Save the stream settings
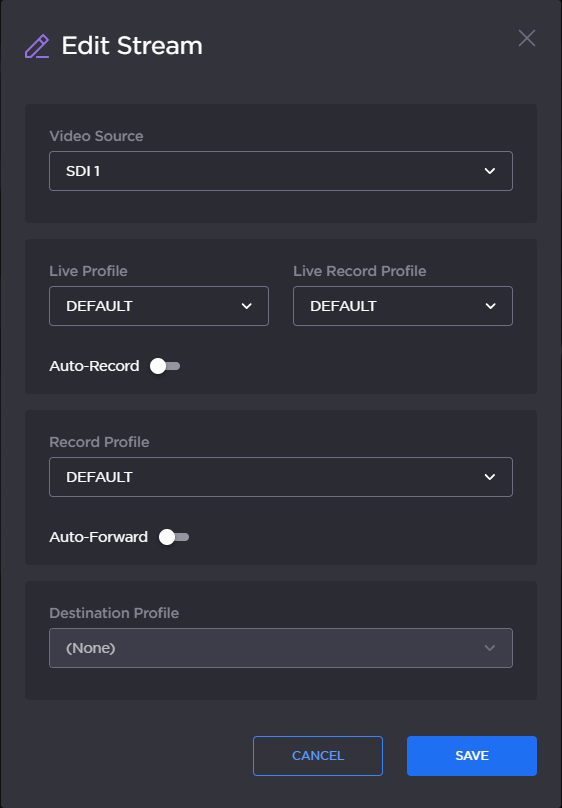This screenshot has height=808, width=562. pos(472,756)
